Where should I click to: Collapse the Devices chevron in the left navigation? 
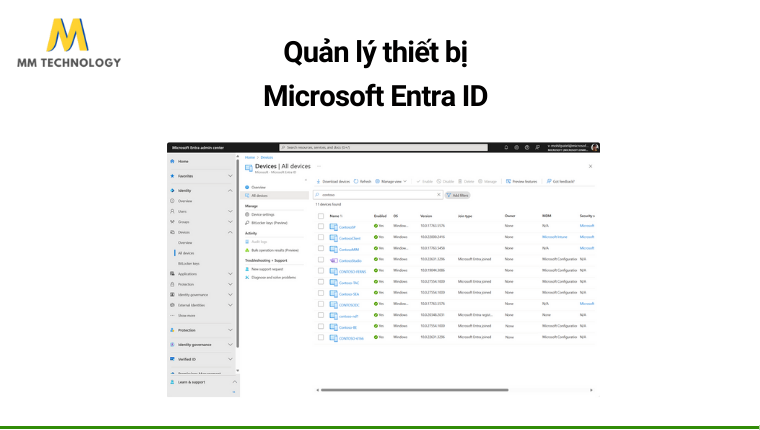(x=230, y=233)
